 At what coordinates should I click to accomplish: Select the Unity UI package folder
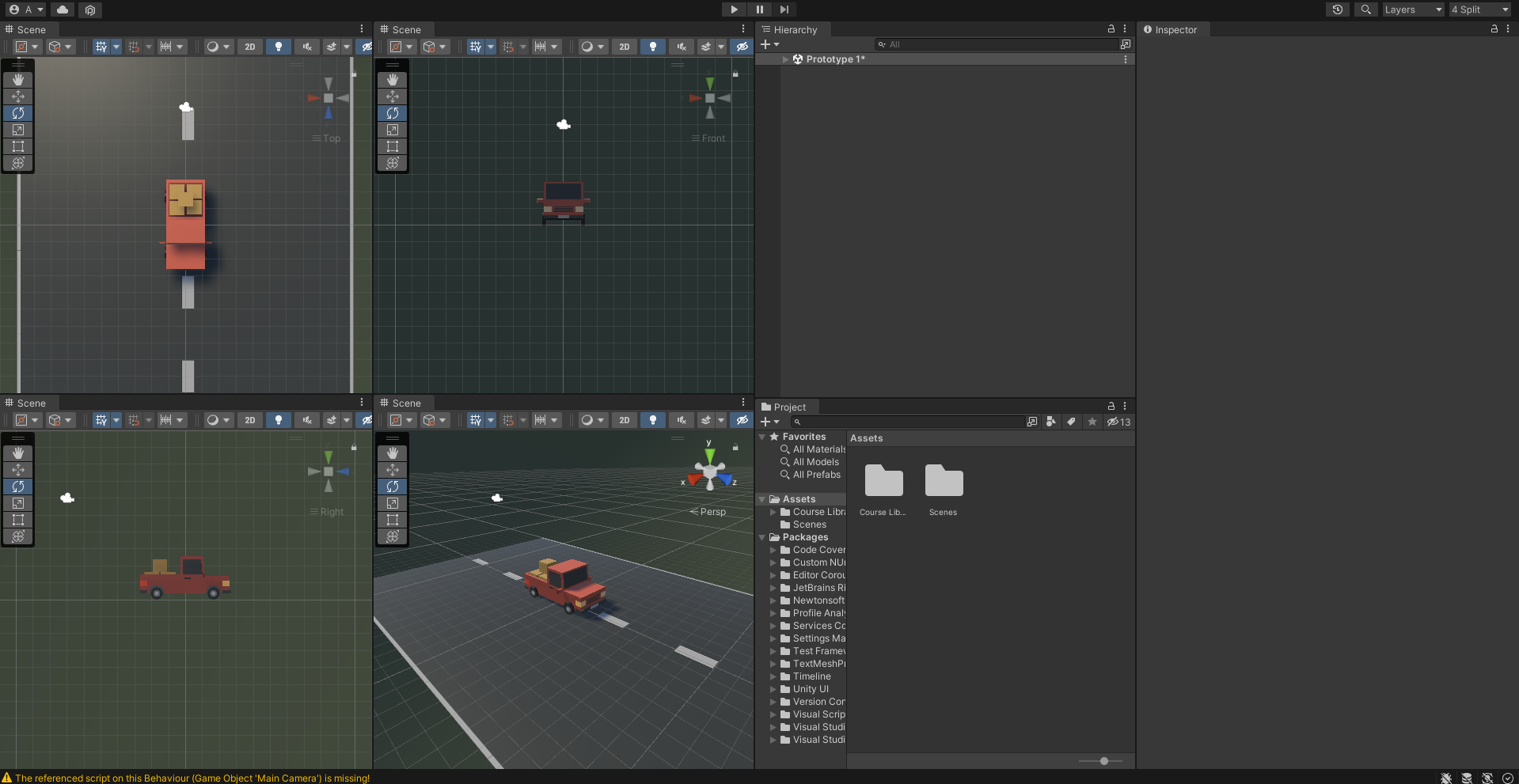point(805,689)
